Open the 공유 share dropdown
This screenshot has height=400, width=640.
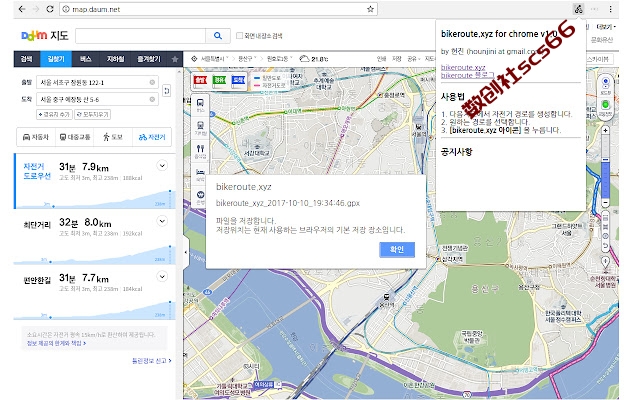tap(413, 59)
